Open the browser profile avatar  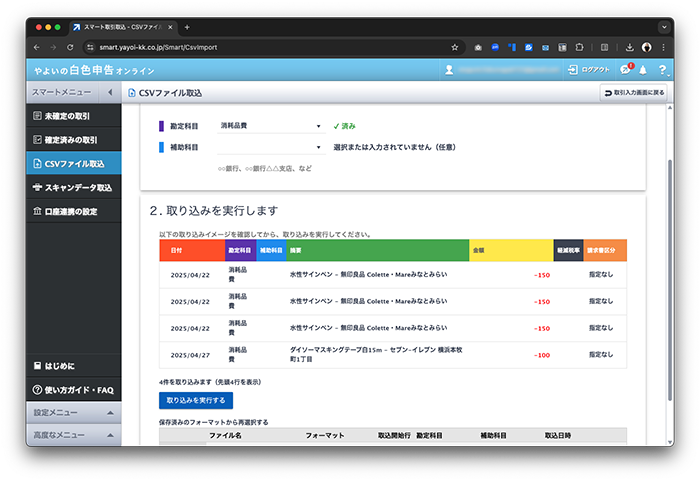coord(646,47)
